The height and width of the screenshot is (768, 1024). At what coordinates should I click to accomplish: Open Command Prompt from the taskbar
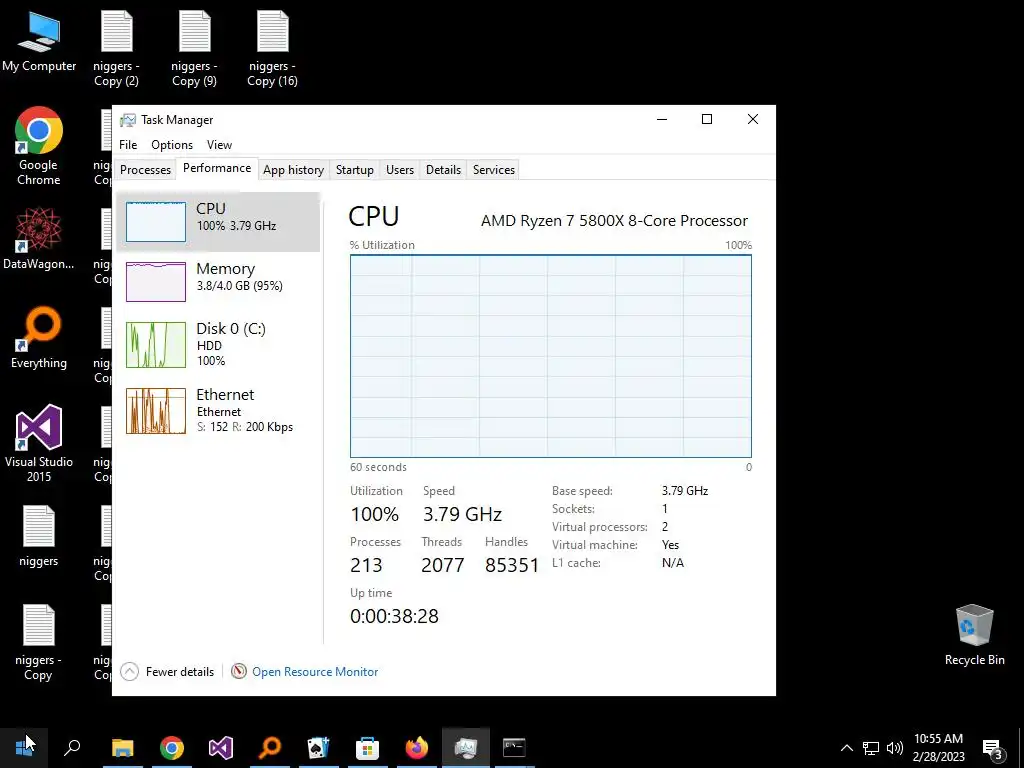tap(514, 748)
